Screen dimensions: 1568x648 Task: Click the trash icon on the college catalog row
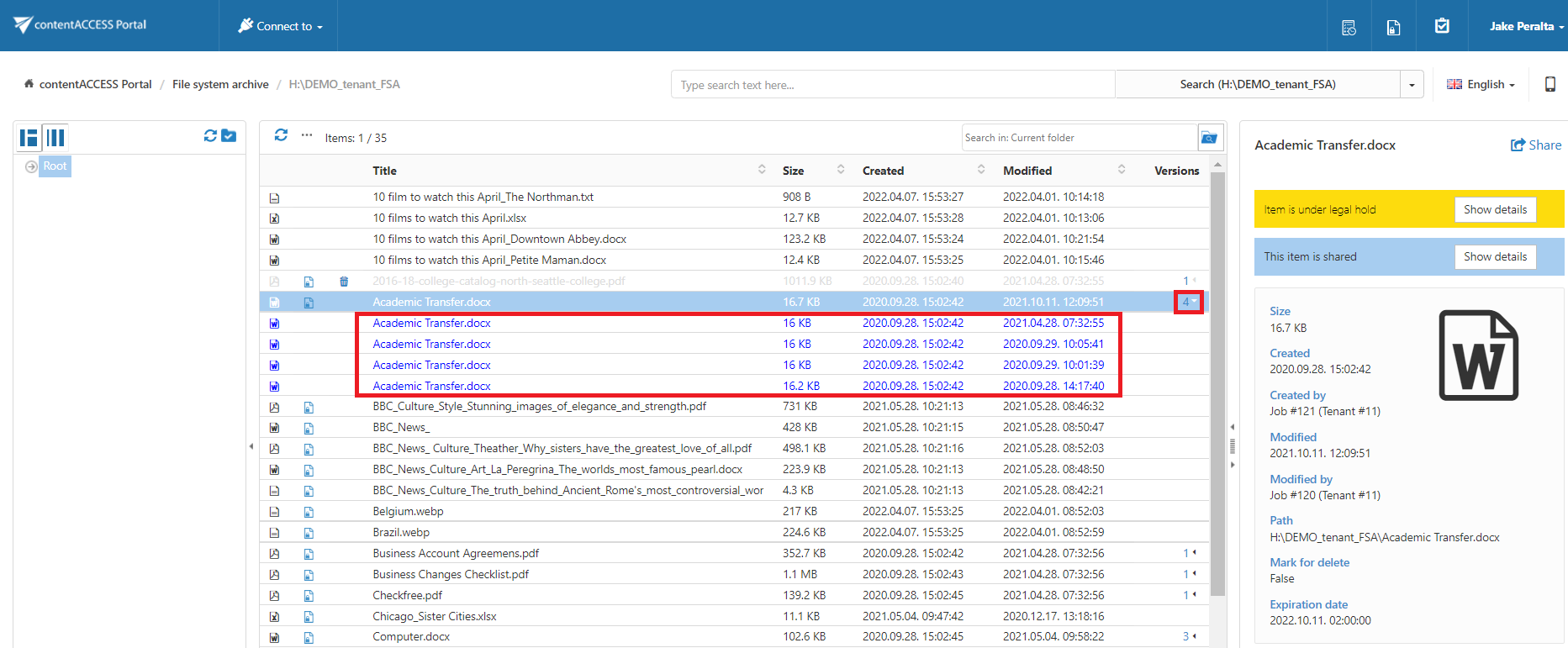tap(344, 282)
